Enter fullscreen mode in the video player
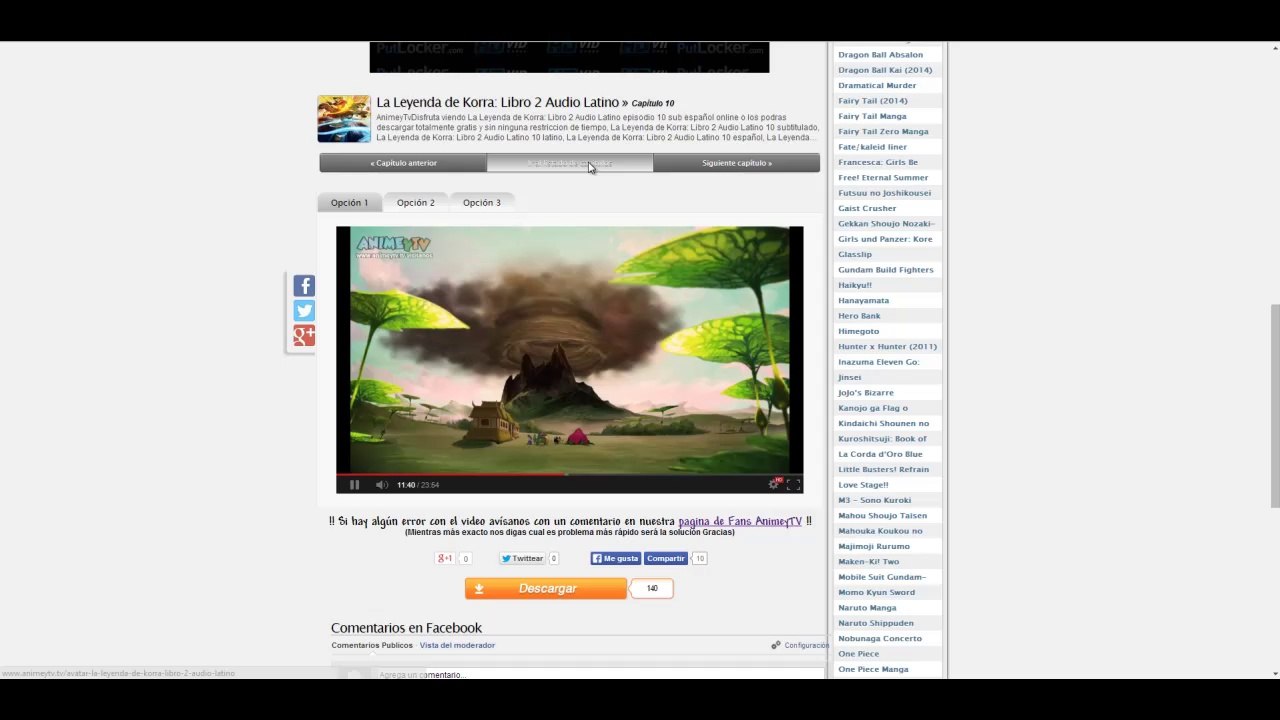This screenshot has height=720, width=1280. (x=793, y=484)
